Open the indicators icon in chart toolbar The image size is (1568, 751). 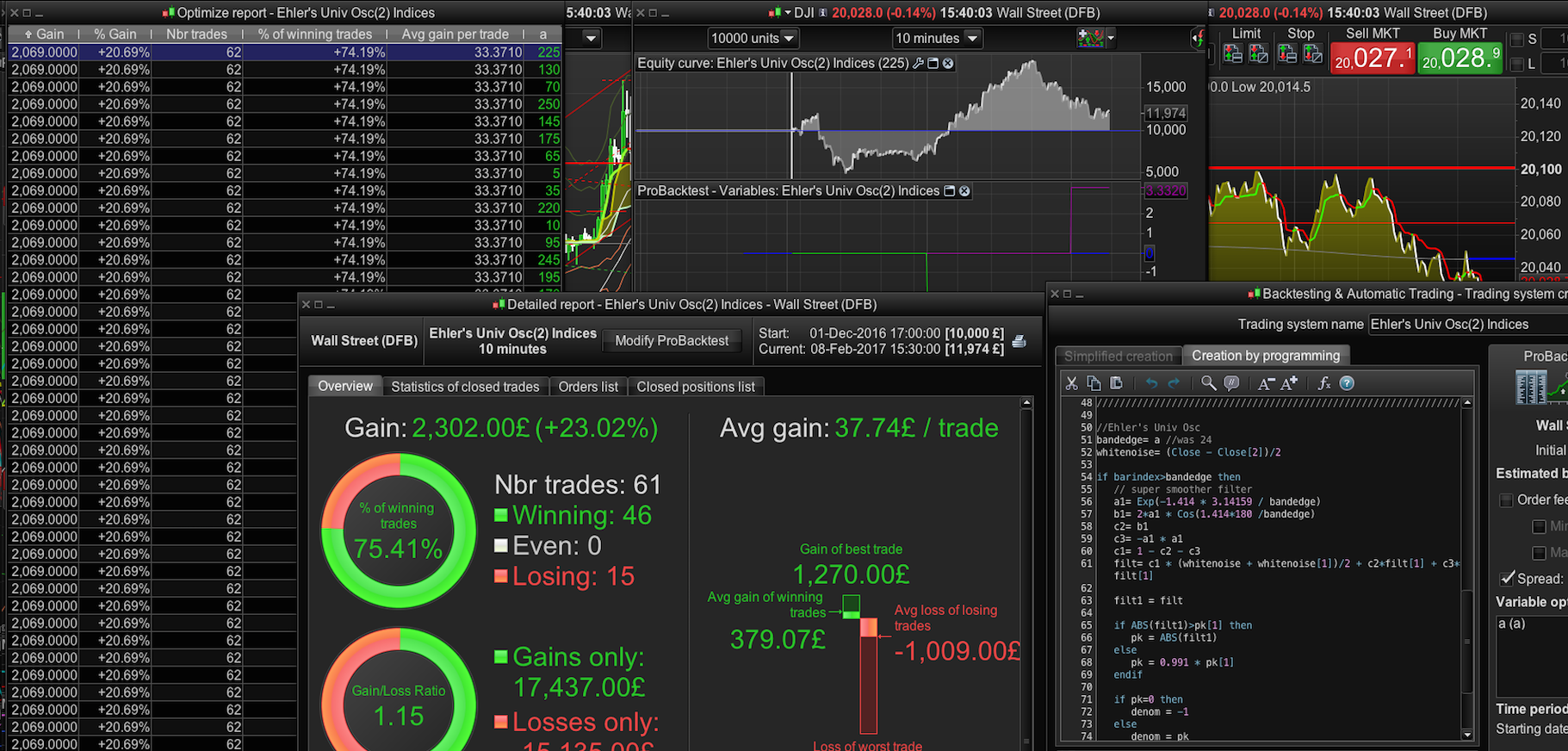tap(1090, 38)
